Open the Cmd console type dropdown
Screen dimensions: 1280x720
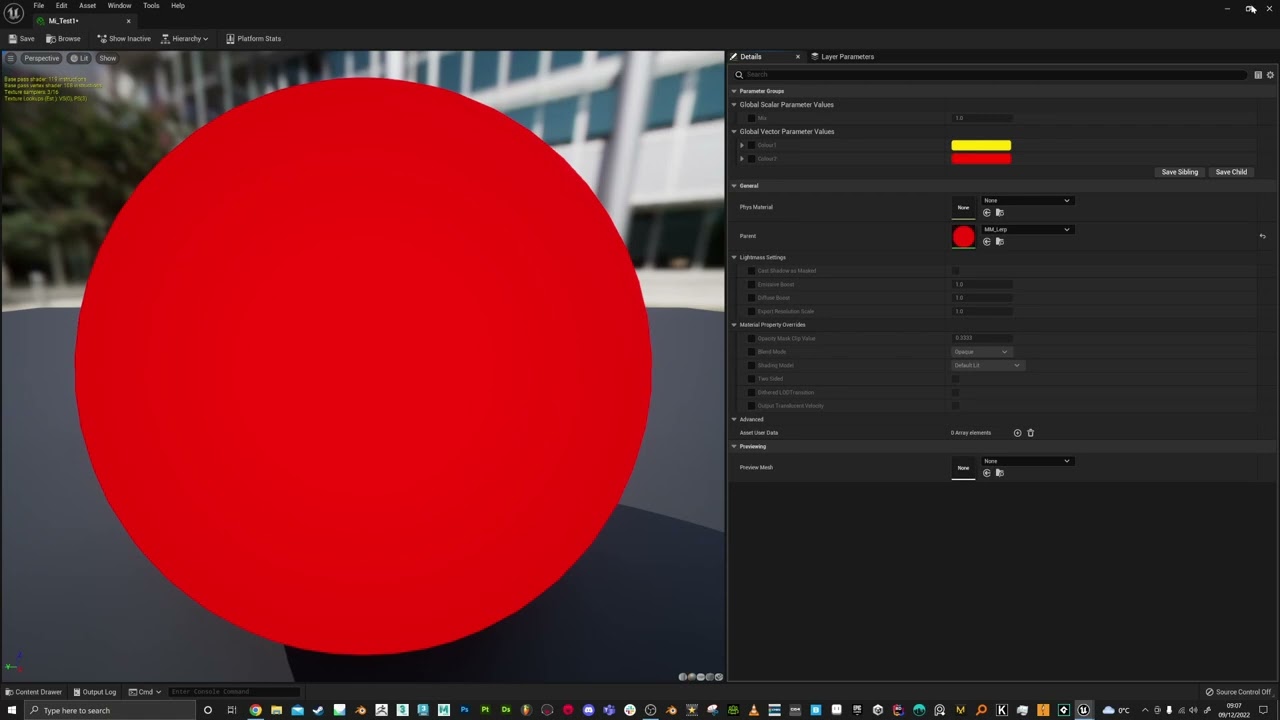click(145, 692)
